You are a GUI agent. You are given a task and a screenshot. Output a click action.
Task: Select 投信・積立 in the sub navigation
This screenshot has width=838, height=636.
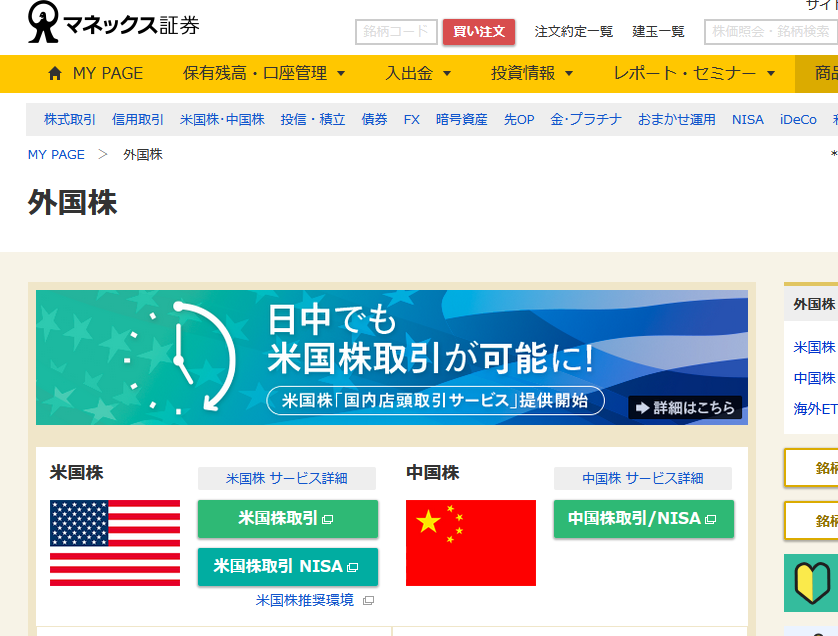click(x=313, y=119)
